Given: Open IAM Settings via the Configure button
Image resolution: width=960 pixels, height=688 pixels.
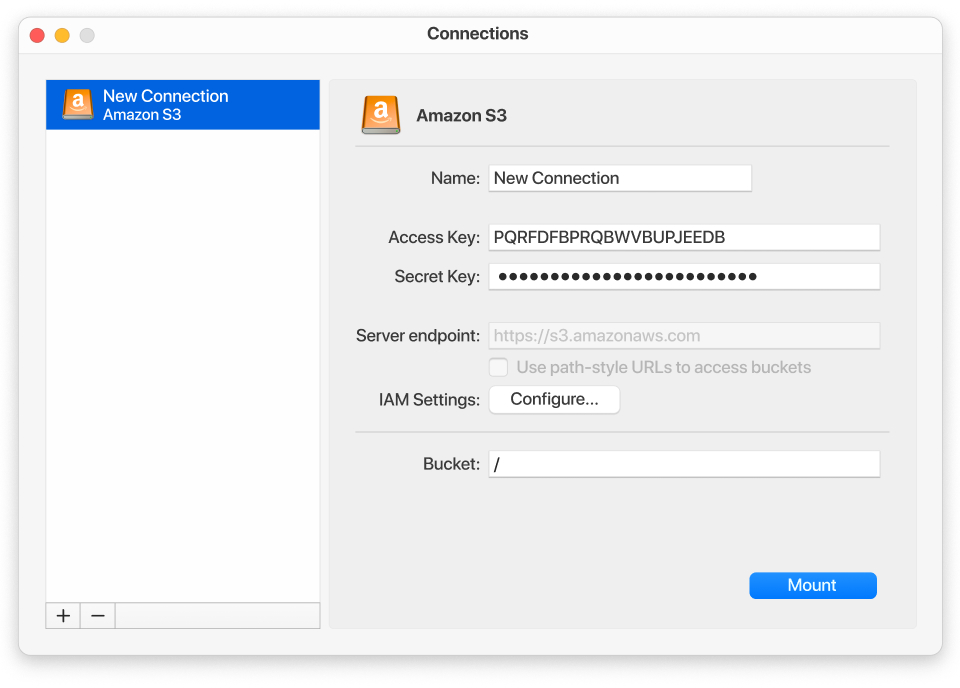Looking at the screenshot, I should click(554, 399).
